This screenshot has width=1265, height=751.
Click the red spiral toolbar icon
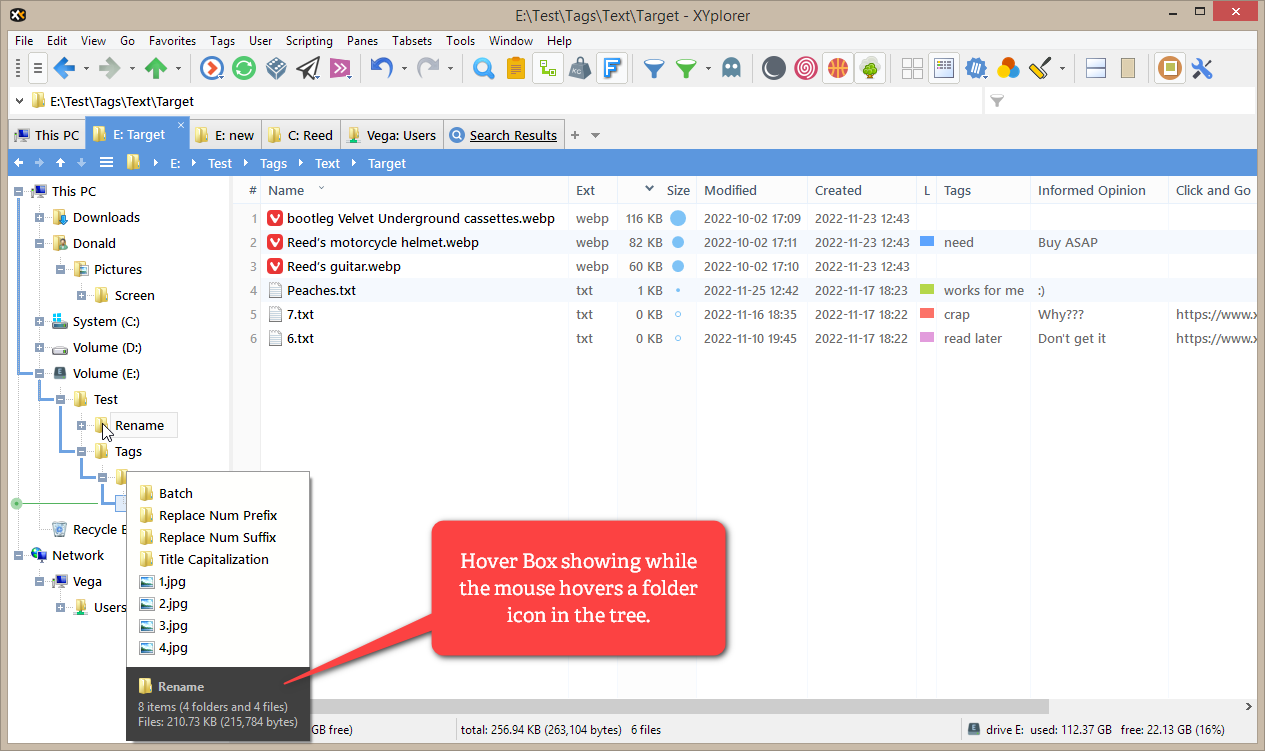pyautogui.click(x=805, y=68)
